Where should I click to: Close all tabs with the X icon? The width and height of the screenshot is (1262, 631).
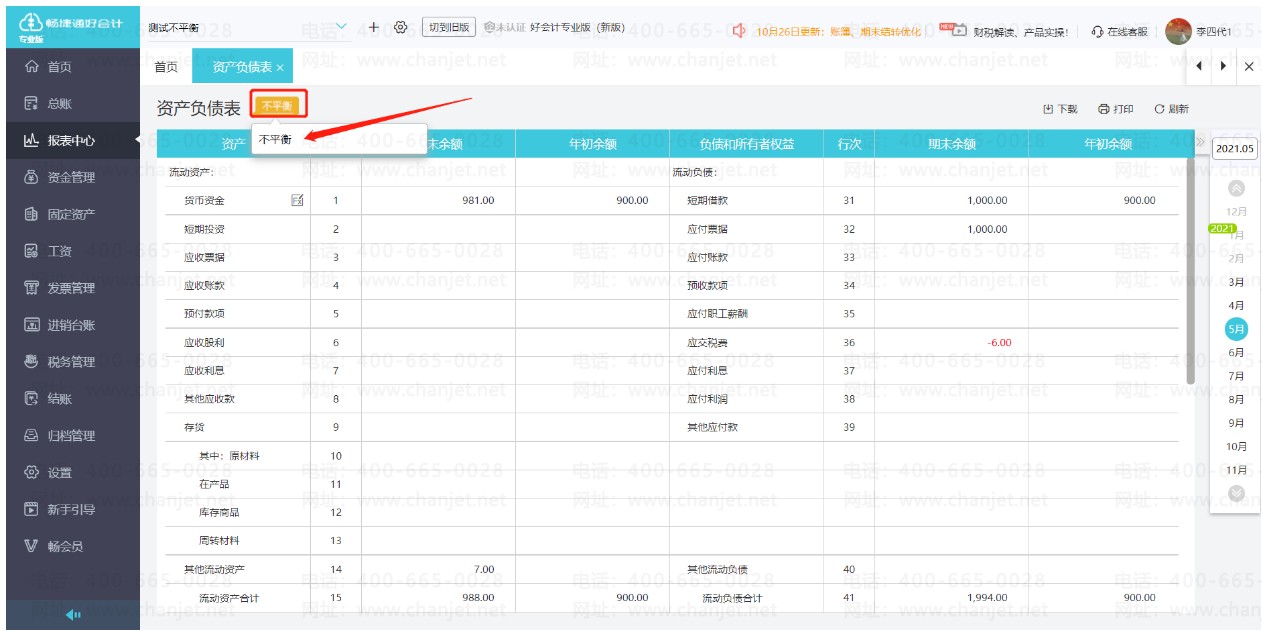(x=1248, y=66)
